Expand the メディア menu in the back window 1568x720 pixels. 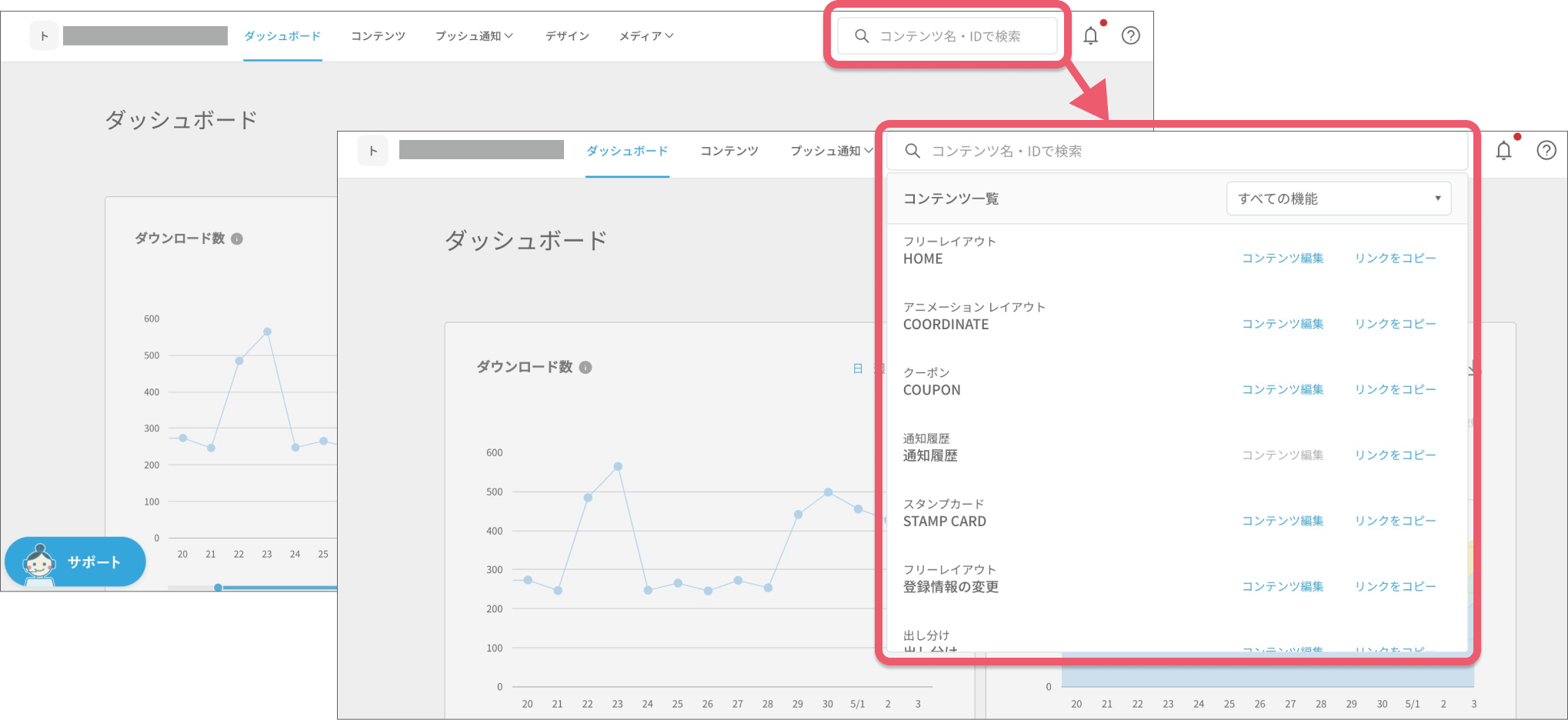(x=646, y=36)
